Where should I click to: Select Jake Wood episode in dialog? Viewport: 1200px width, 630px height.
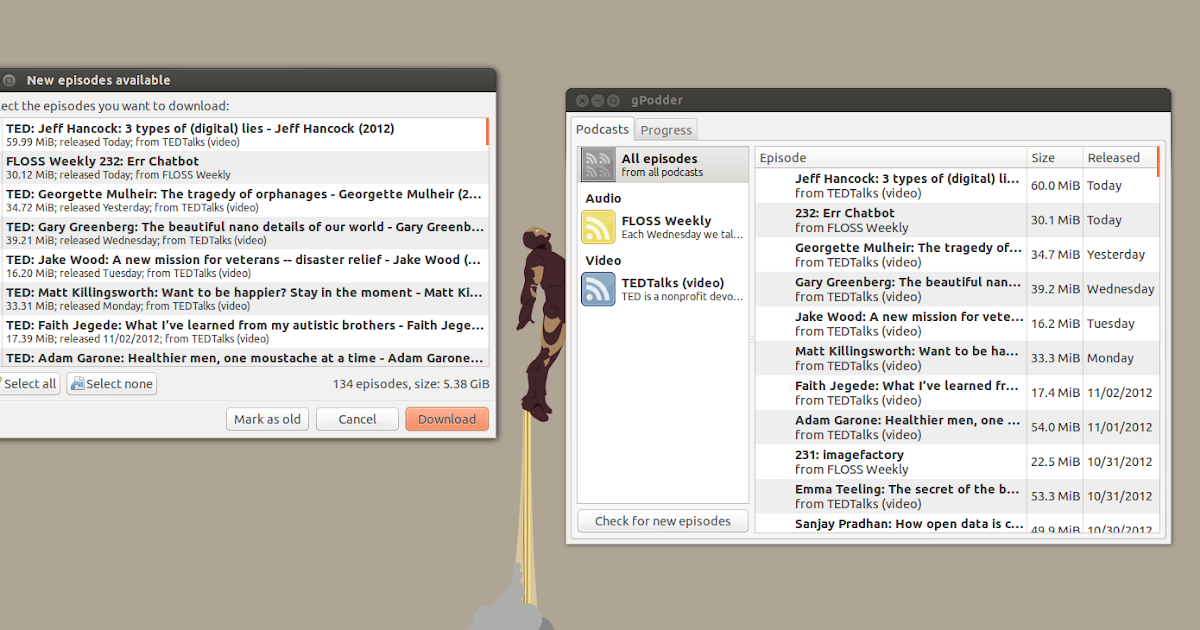point(242,266)
